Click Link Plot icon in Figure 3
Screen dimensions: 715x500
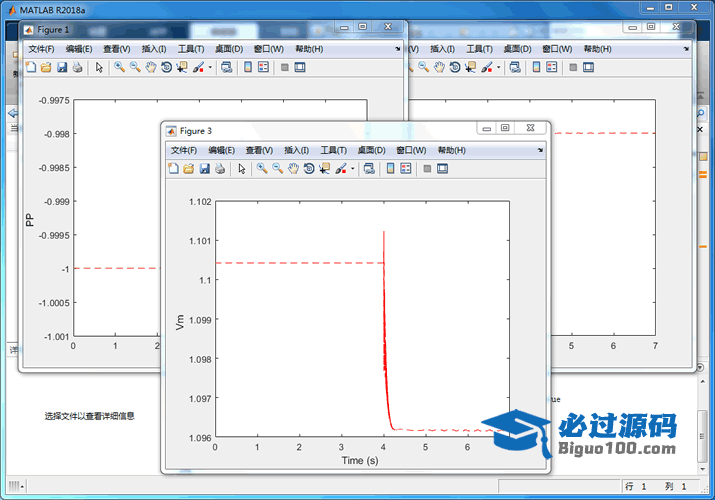coord(369,169)
